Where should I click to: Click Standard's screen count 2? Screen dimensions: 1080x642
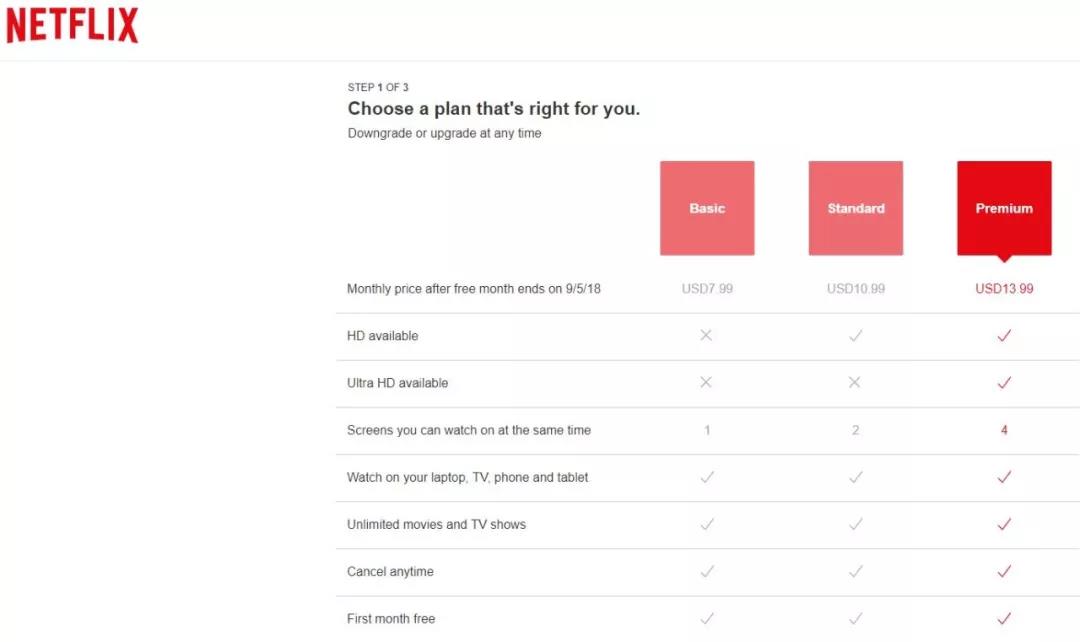855,430
